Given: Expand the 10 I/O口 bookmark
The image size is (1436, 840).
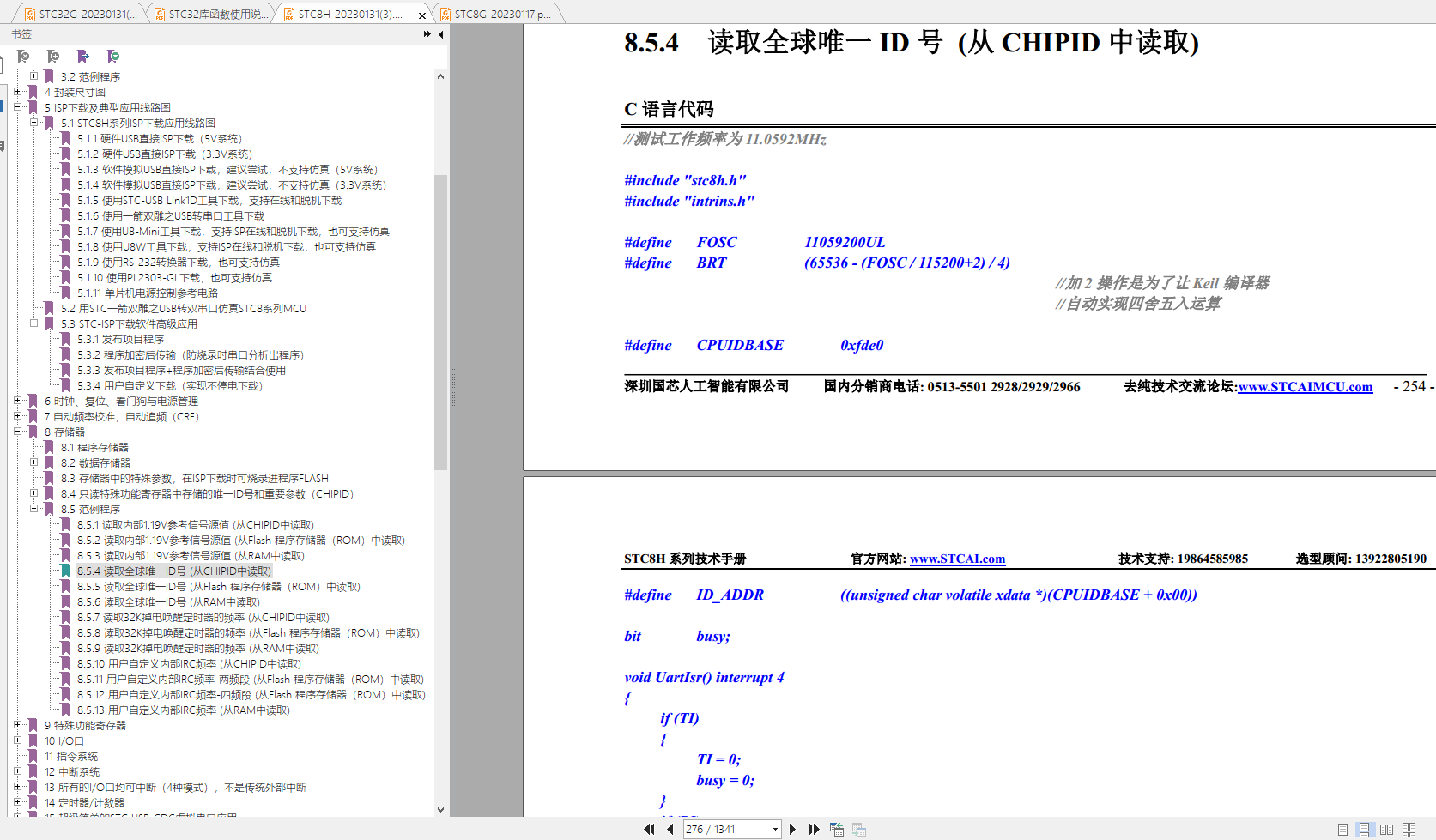Looking at the screenshot, I should point(17,740).
